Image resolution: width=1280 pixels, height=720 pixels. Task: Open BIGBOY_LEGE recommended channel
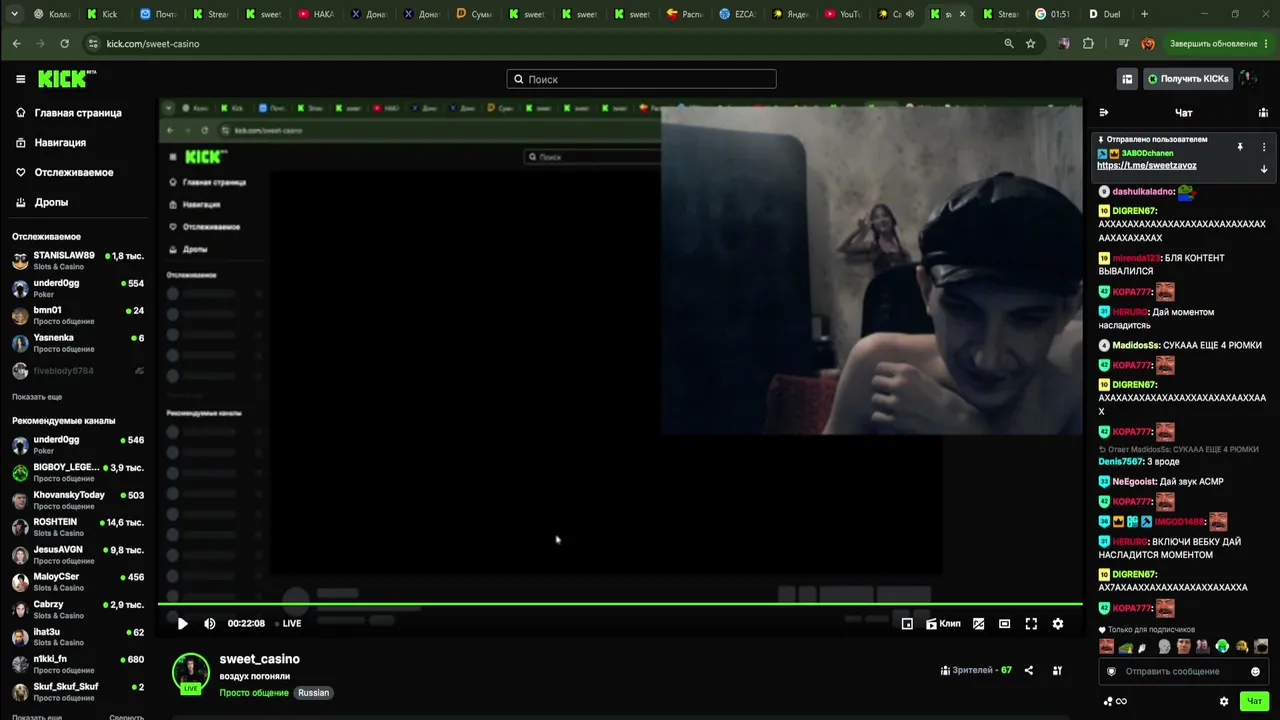pos(79,473)
